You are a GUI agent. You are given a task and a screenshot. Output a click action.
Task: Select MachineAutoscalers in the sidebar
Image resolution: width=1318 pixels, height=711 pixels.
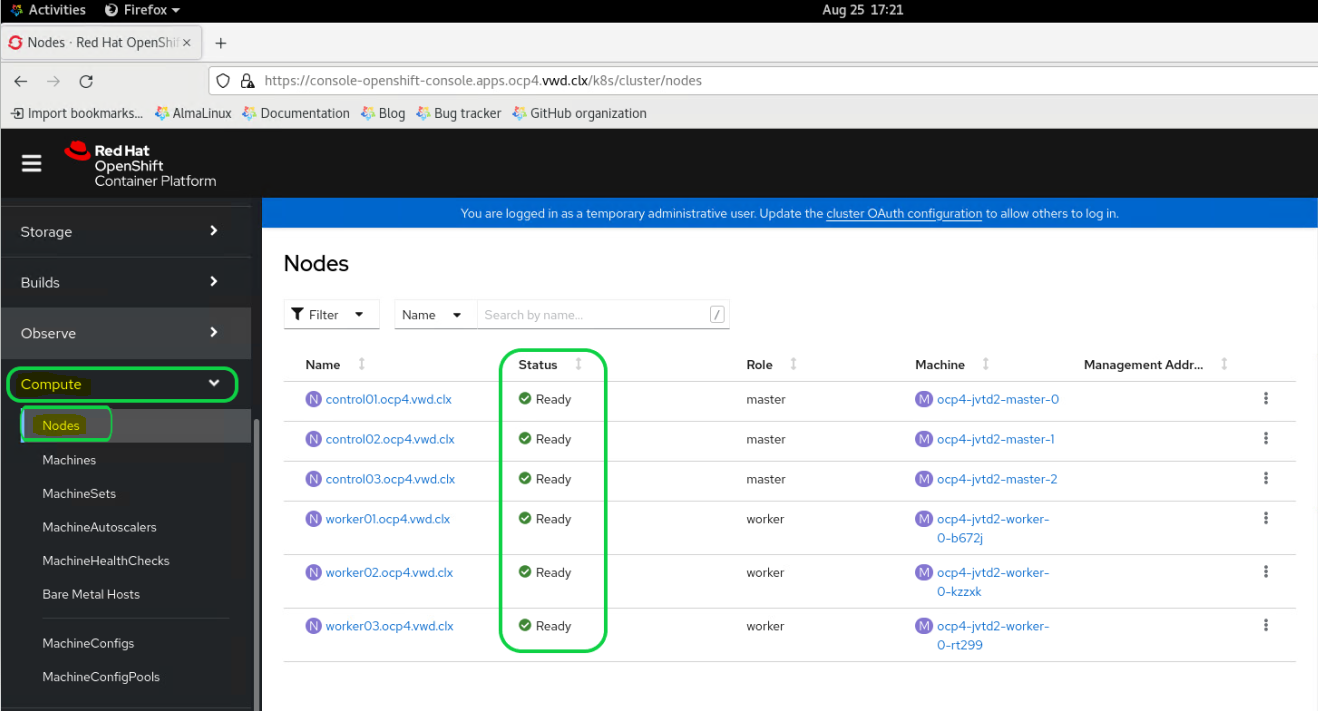(99, 527)
